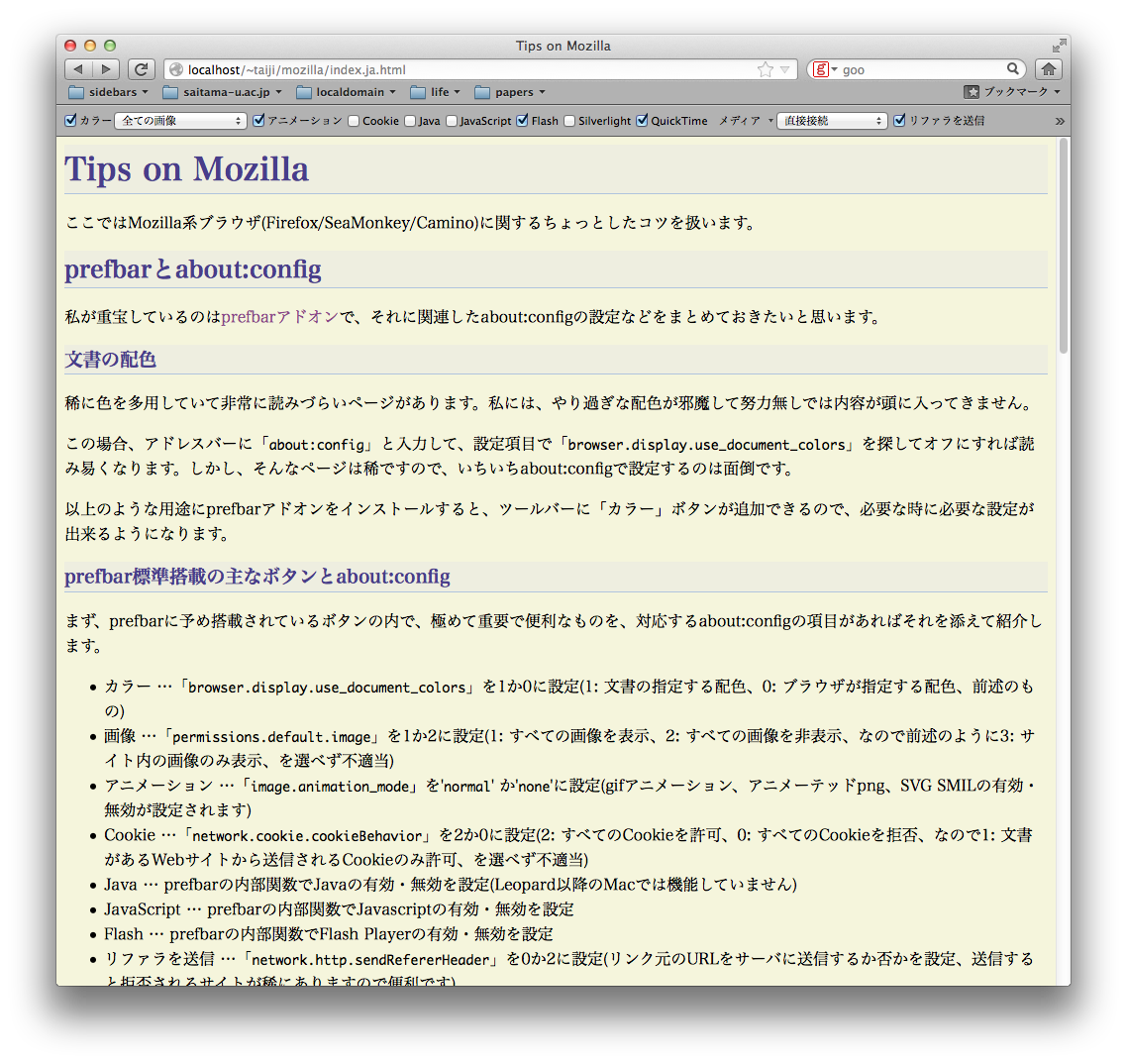Viewport: 1127px width, 1064px height.
Task: Go to the home page via house icon
Action: pos(1048,69)
